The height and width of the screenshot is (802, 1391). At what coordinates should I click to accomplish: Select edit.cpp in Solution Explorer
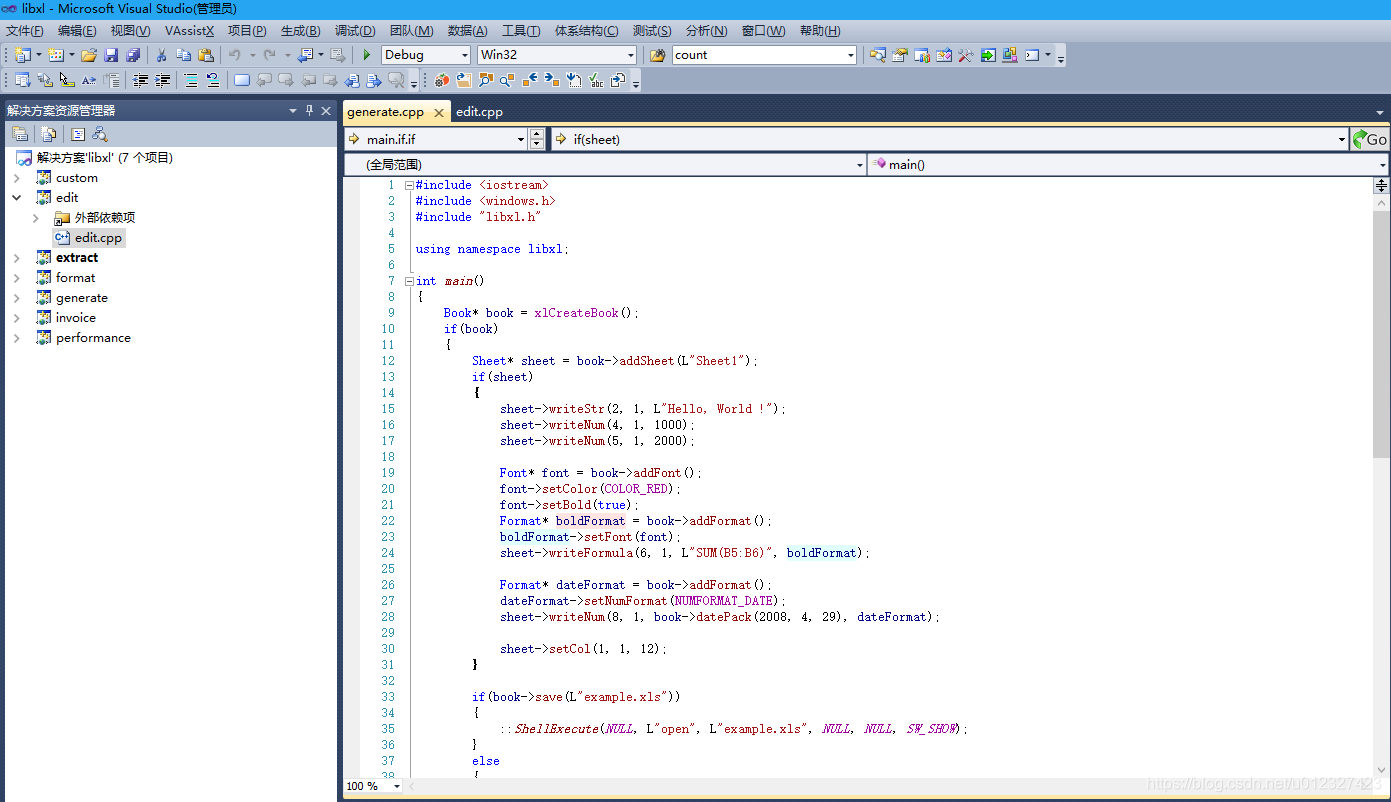97,237
